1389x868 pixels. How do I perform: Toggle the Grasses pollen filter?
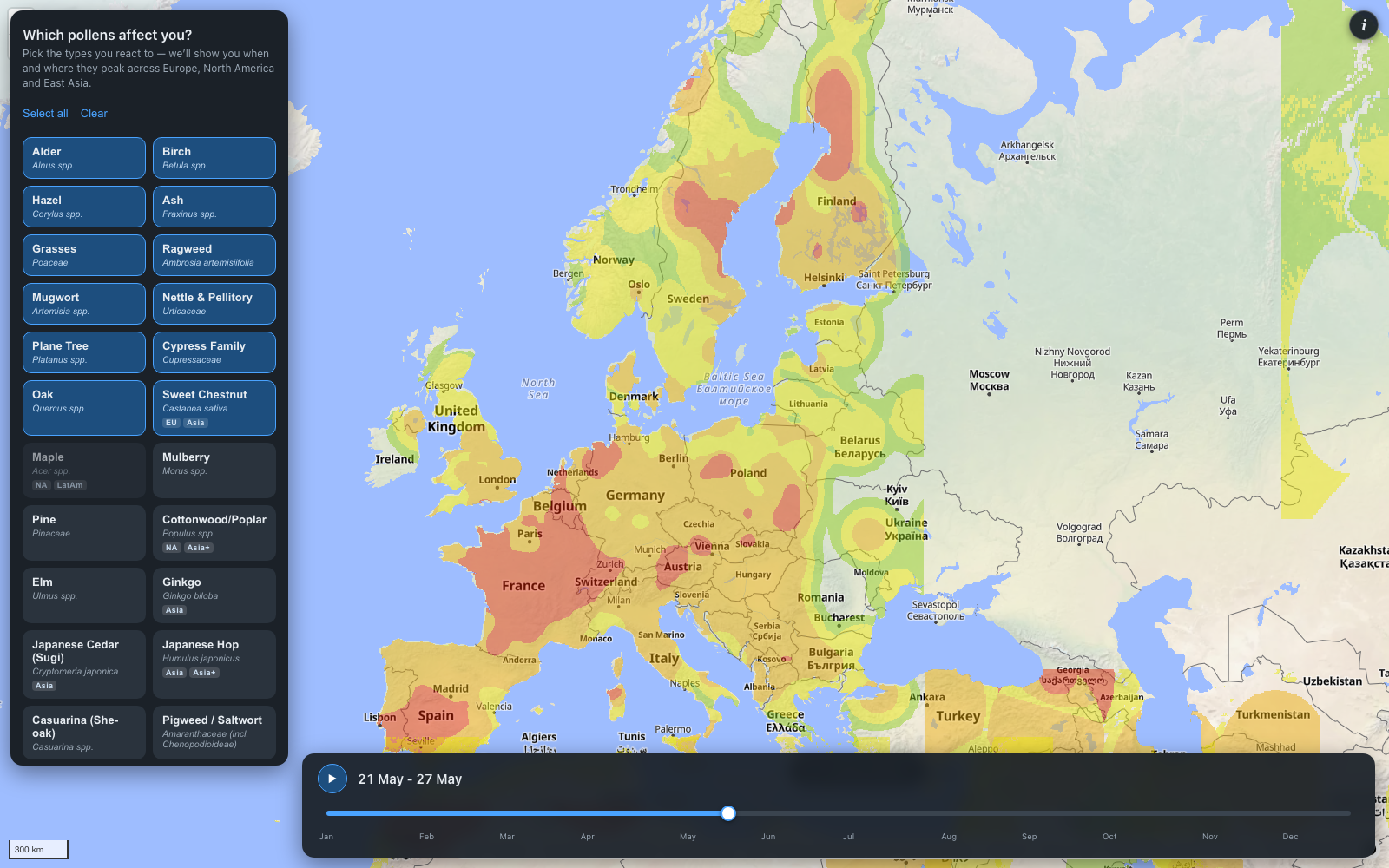coord(84,255)
